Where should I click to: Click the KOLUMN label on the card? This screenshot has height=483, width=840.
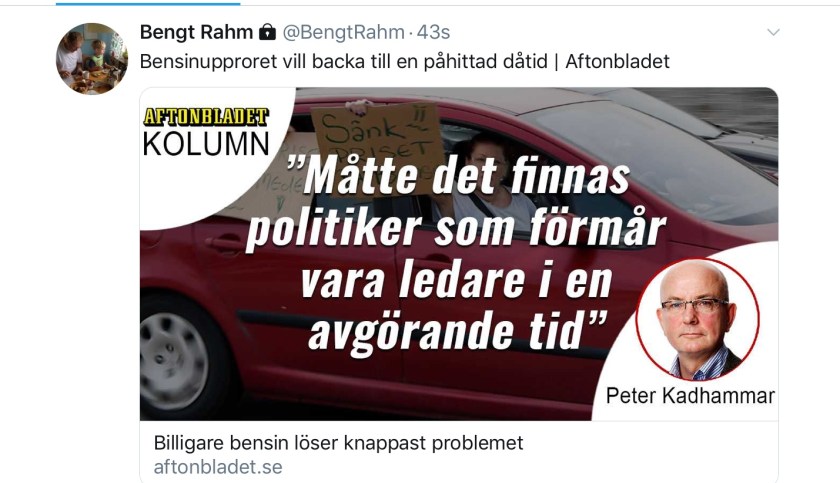[206, 144]
